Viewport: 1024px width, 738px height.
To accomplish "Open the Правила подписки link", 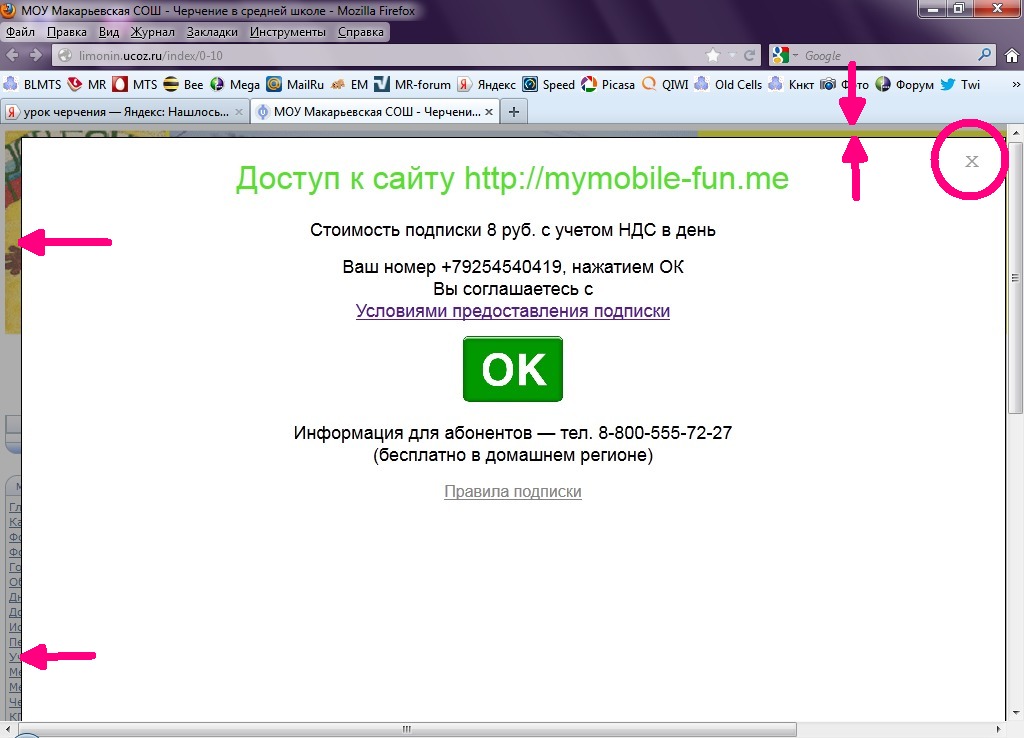I will click(512, 491).
